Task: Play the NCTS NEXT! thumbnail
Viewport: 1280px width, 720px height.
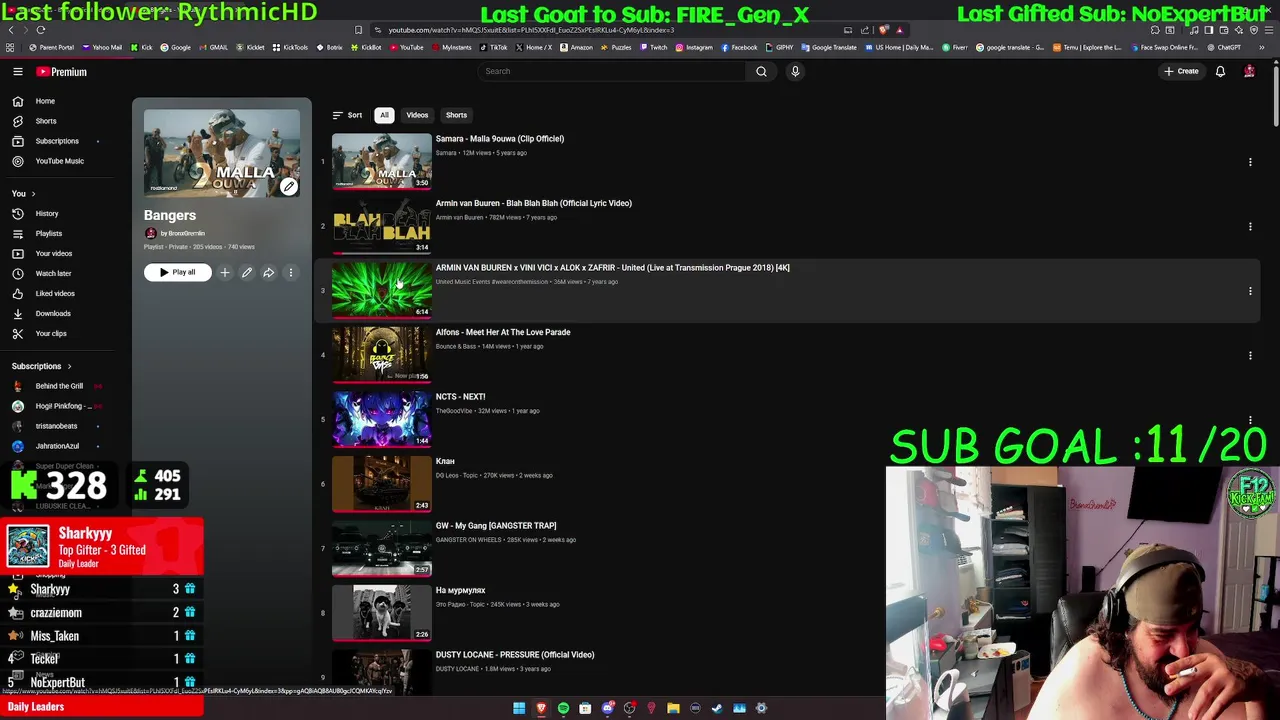Action: pos(382,419)
